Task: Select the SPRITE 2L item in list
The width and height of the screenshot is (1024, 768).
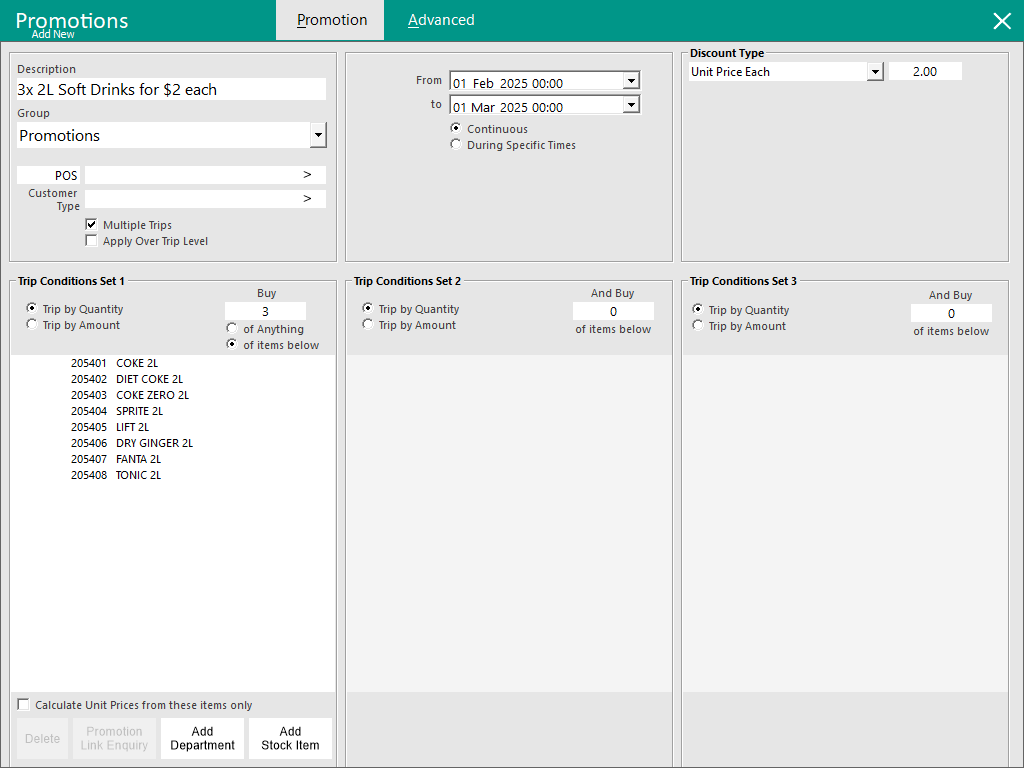Action: [x=139, y=411]
